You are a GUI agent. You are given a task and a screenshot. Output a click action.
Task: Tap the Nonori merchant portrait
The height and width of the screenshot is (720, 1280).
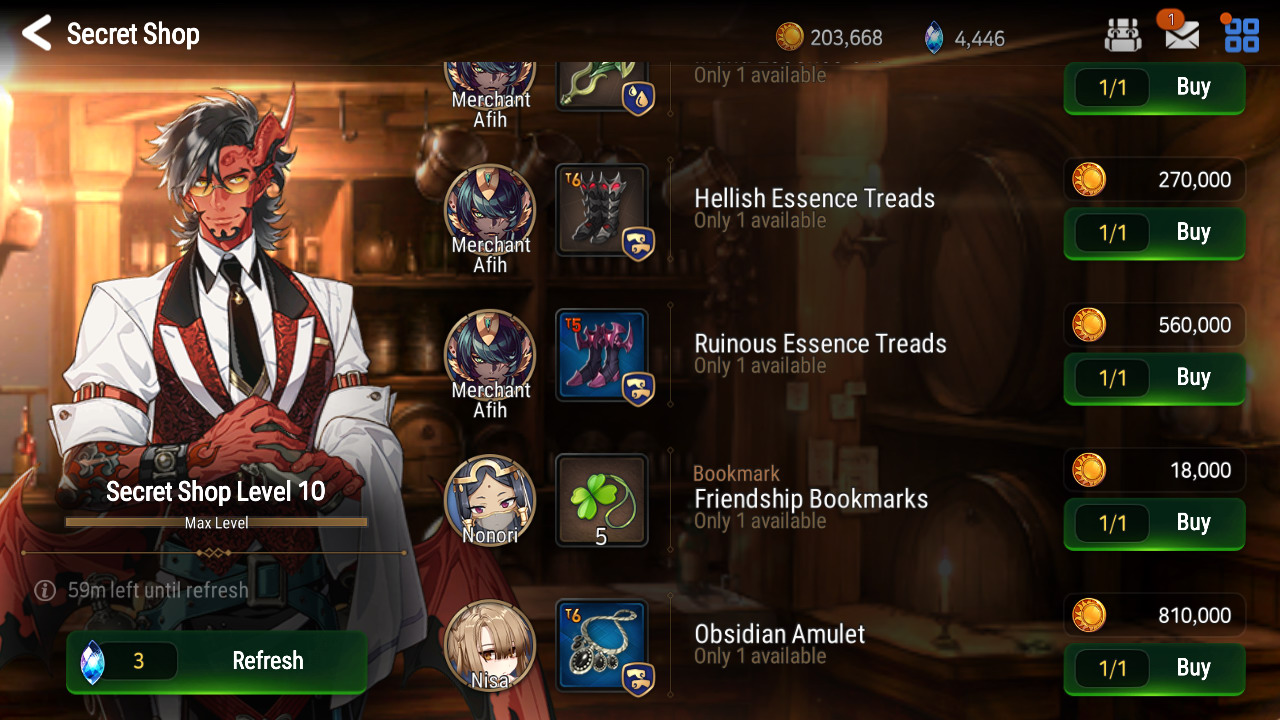click(x=490, y=501)
